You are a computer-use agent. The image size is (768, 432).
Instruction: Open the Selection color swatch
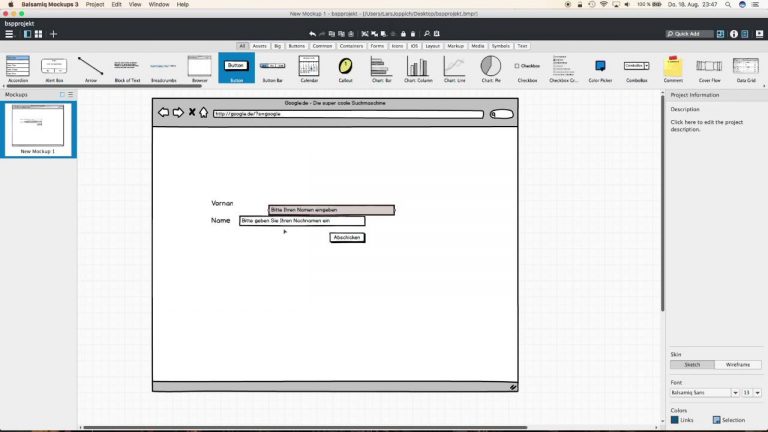[x=717, y=420]
